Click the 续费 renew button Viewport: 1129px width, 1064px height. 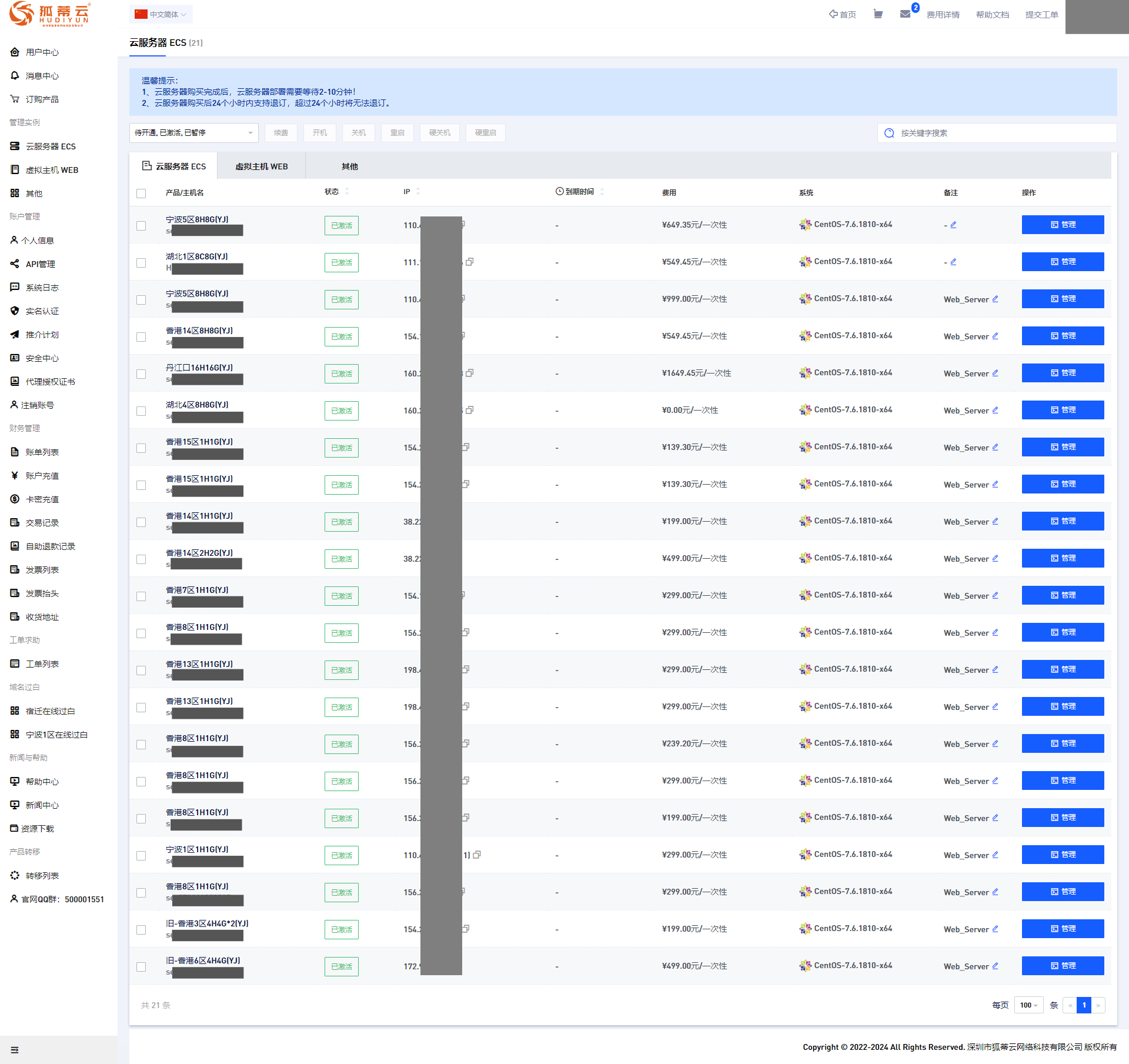280,133
